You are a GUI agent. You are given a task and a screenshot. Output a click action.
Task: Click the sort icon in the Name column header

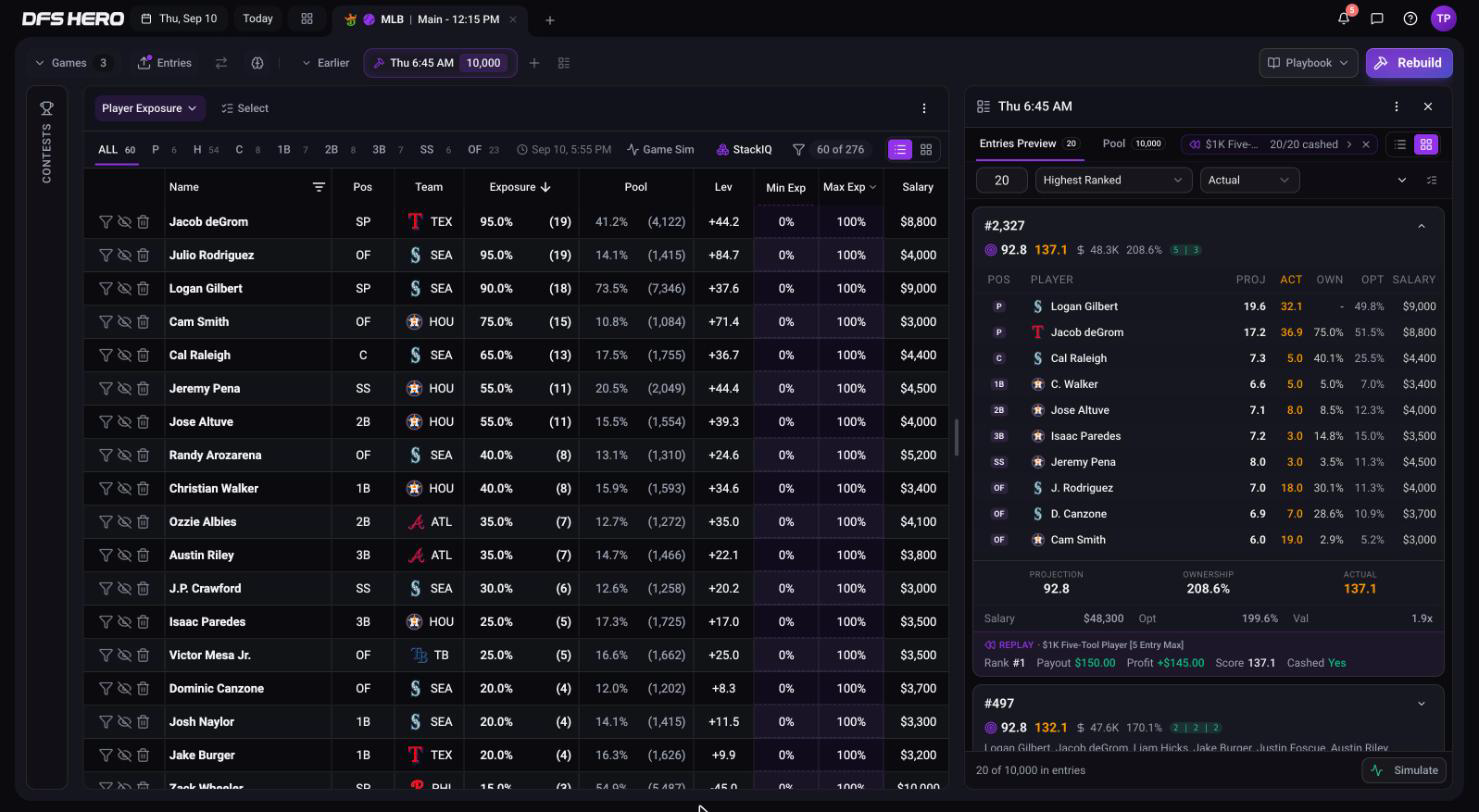click(x=319, y=187)
